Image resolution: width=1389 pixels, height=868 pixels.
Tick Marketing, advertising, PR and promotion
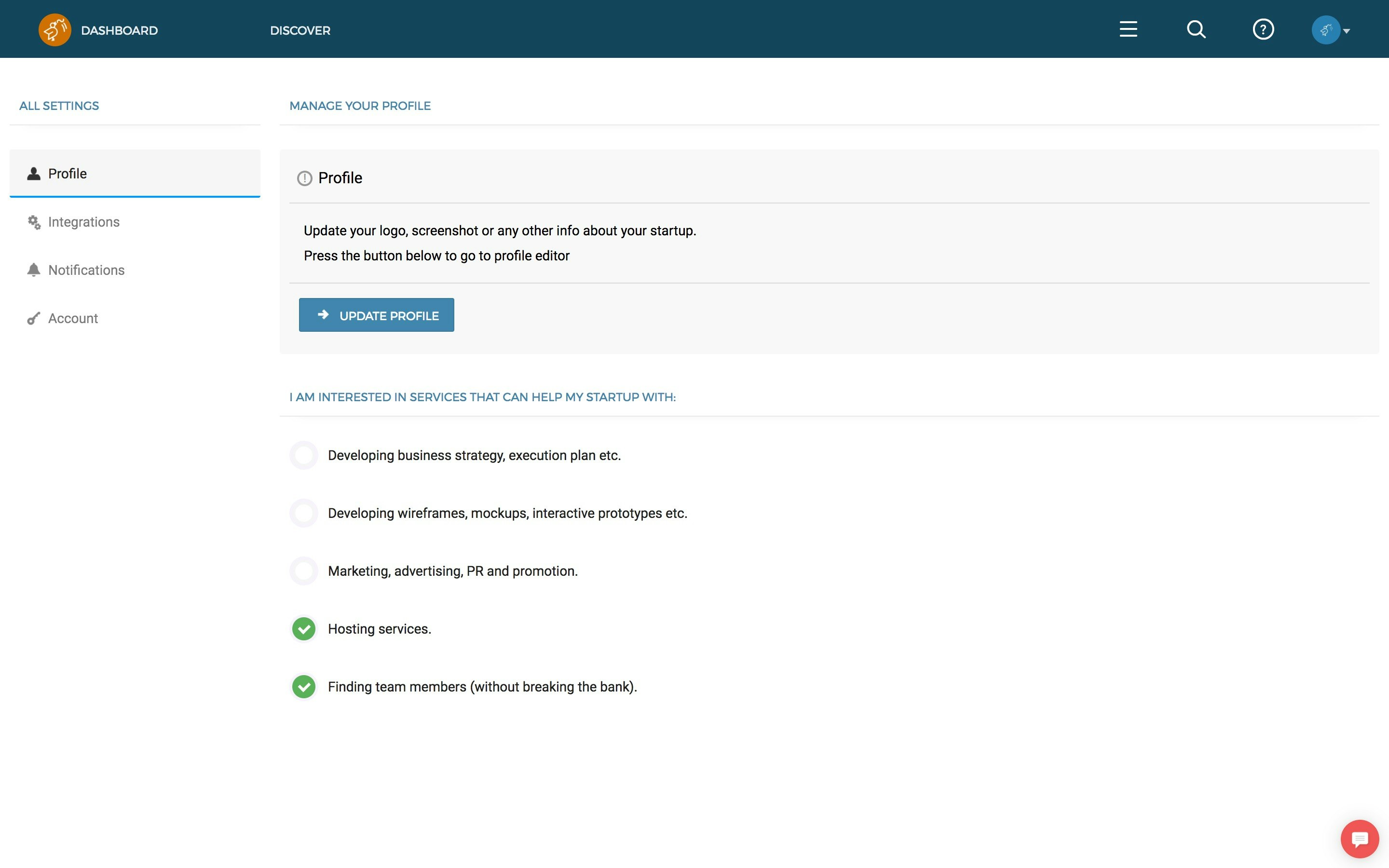coord(304,571)
